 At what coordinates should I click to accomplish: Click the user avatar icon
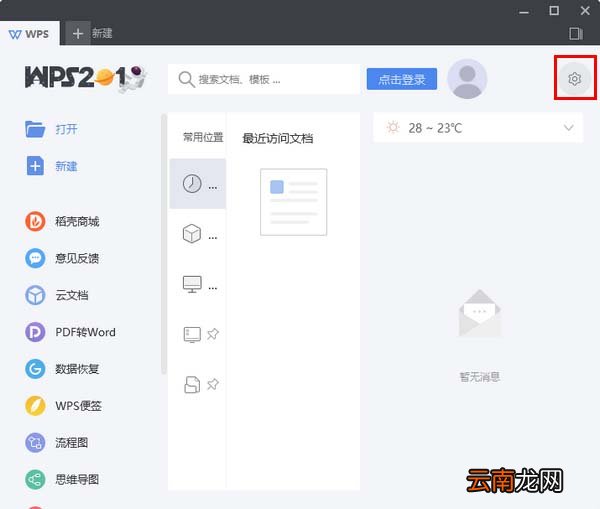(467, 79)
